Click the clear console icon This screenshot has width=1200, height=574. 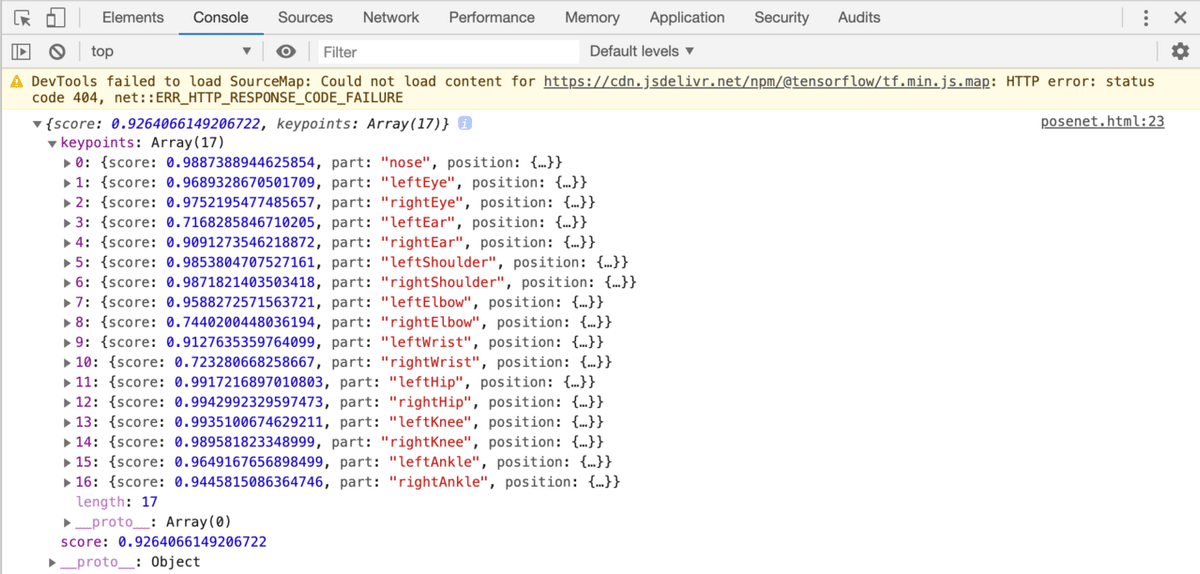57,51
